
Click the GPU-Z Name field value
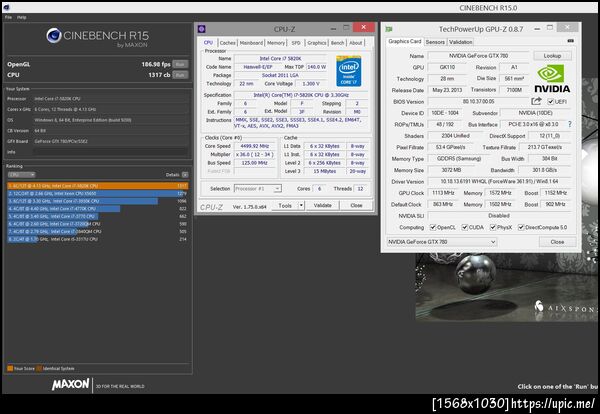[x=478, y=56]
